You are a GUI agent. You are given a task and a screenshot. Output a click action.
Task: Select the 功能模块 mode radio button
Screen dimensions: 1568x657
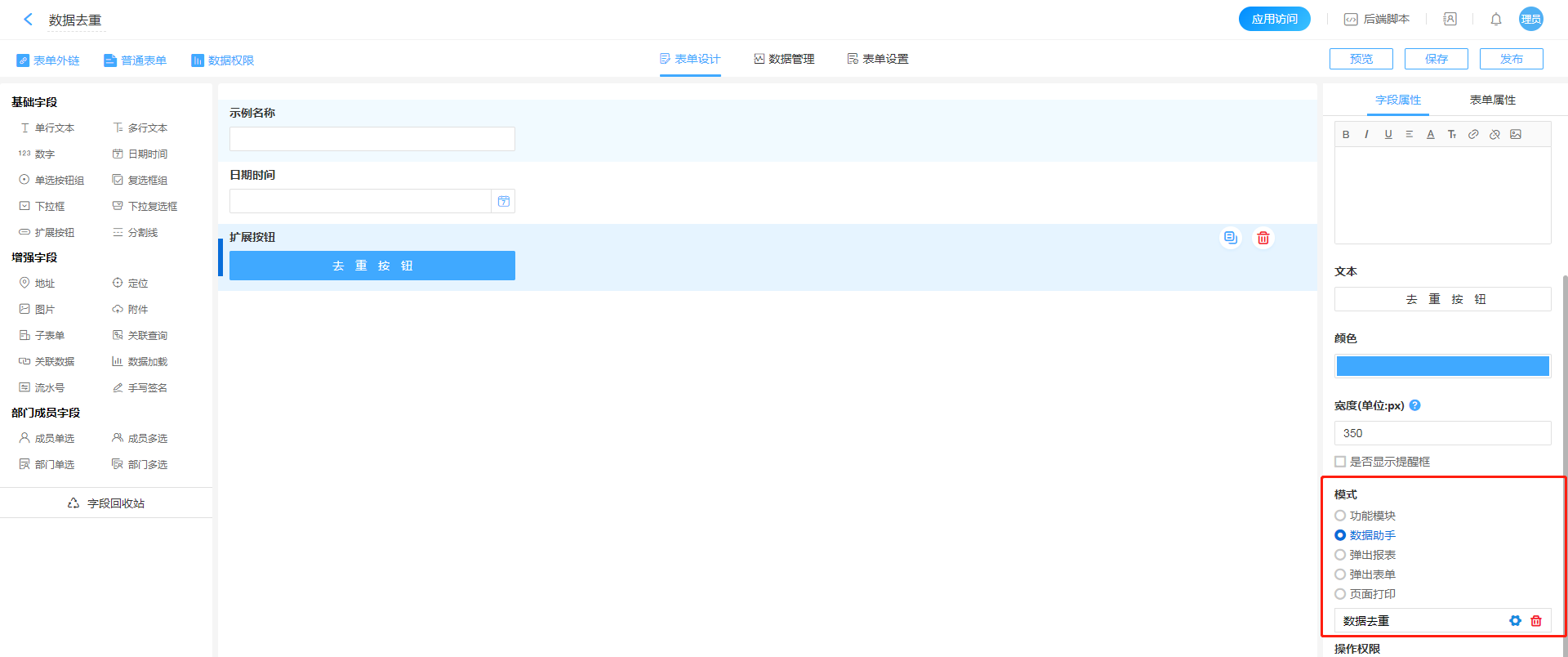(x=1340, y=516)
